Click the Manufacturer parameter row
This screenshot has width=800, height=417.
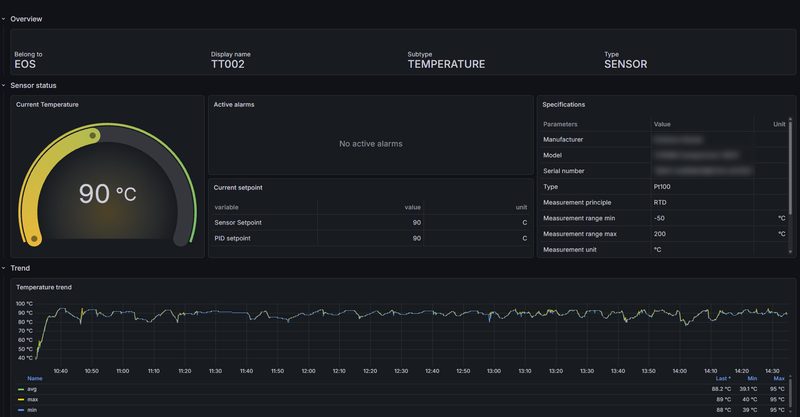pyautogui.click(x=664, y=139)
